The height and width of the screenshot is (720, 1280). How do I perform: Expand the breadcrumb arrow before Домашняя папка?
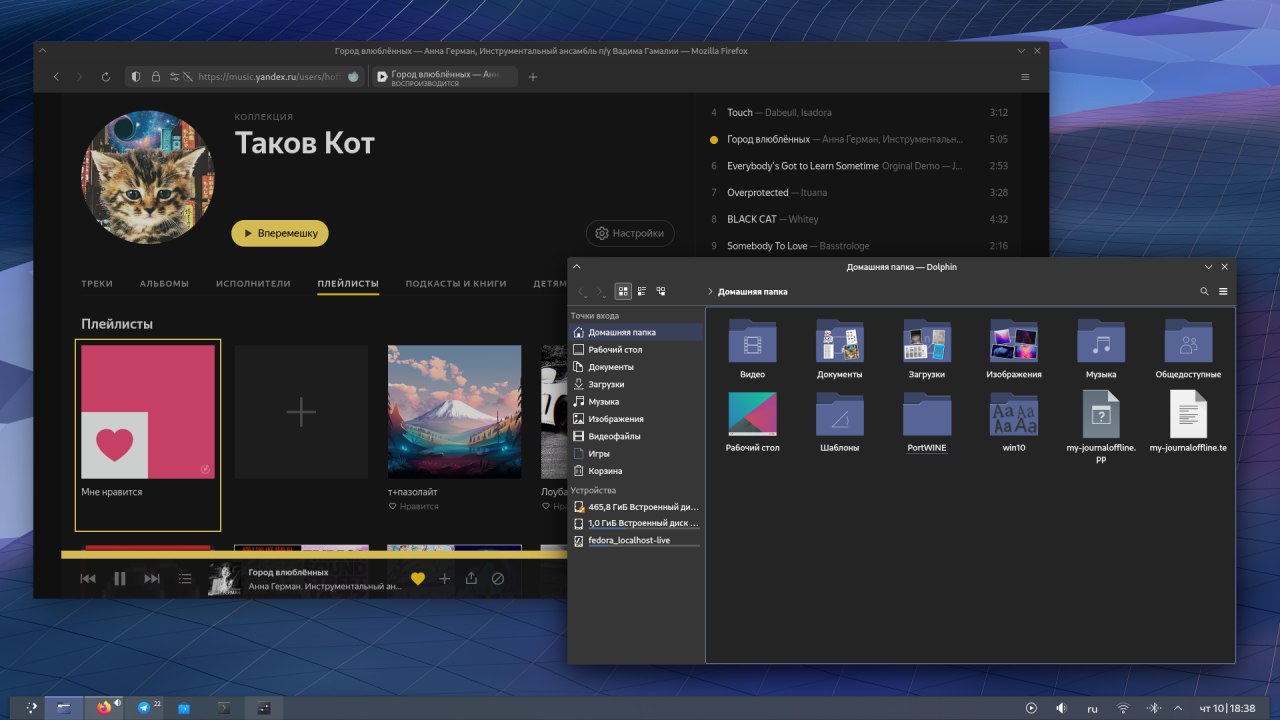tap(710, 292)
